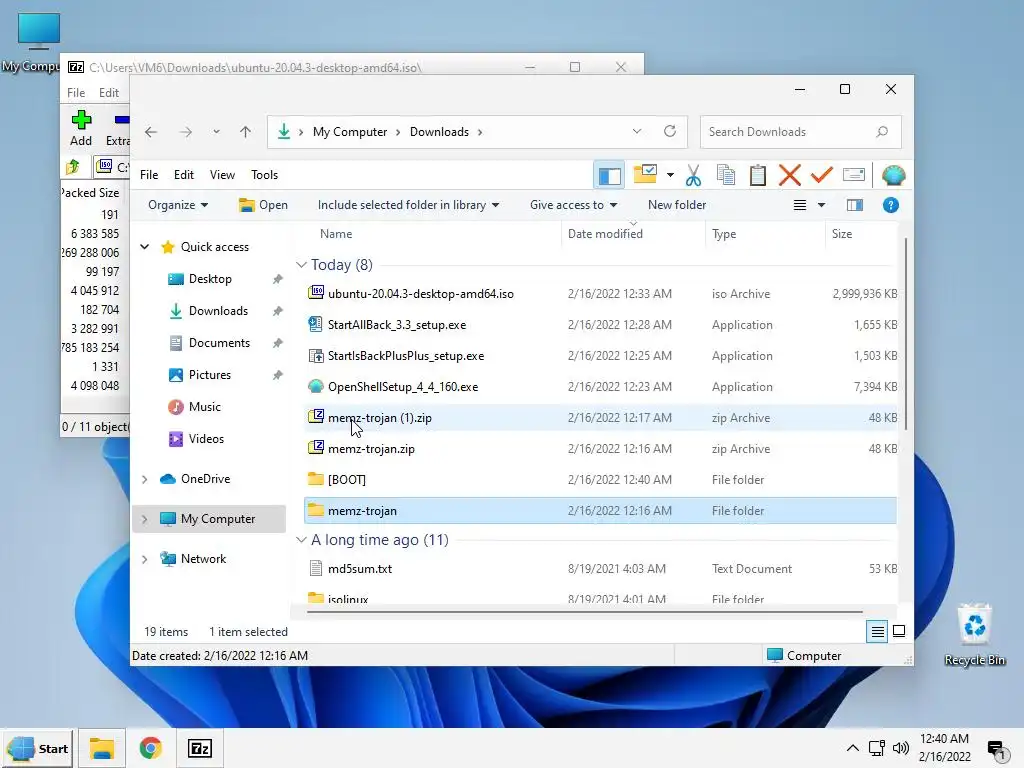
Task: Click the orange checkmark Properties icon
Action: tap(822, 175)
